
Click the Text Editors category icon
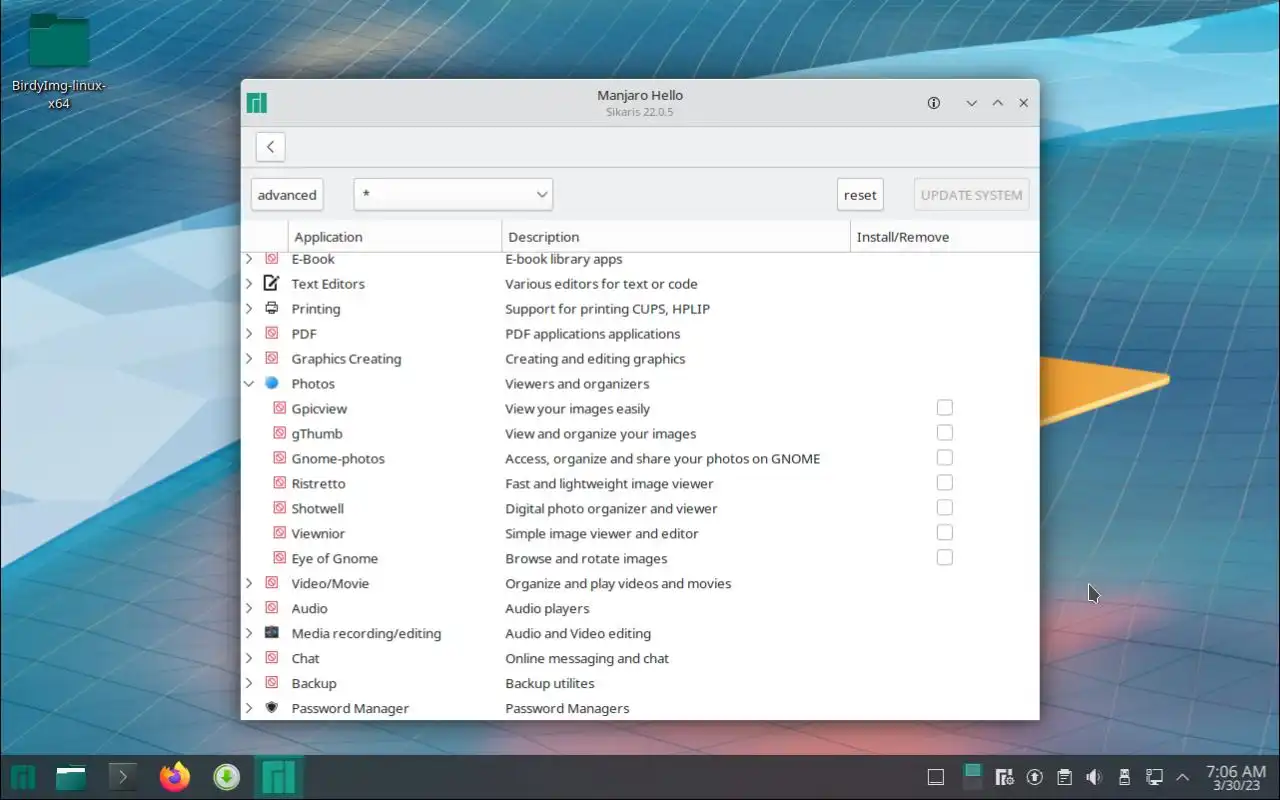tap(271, 283)
